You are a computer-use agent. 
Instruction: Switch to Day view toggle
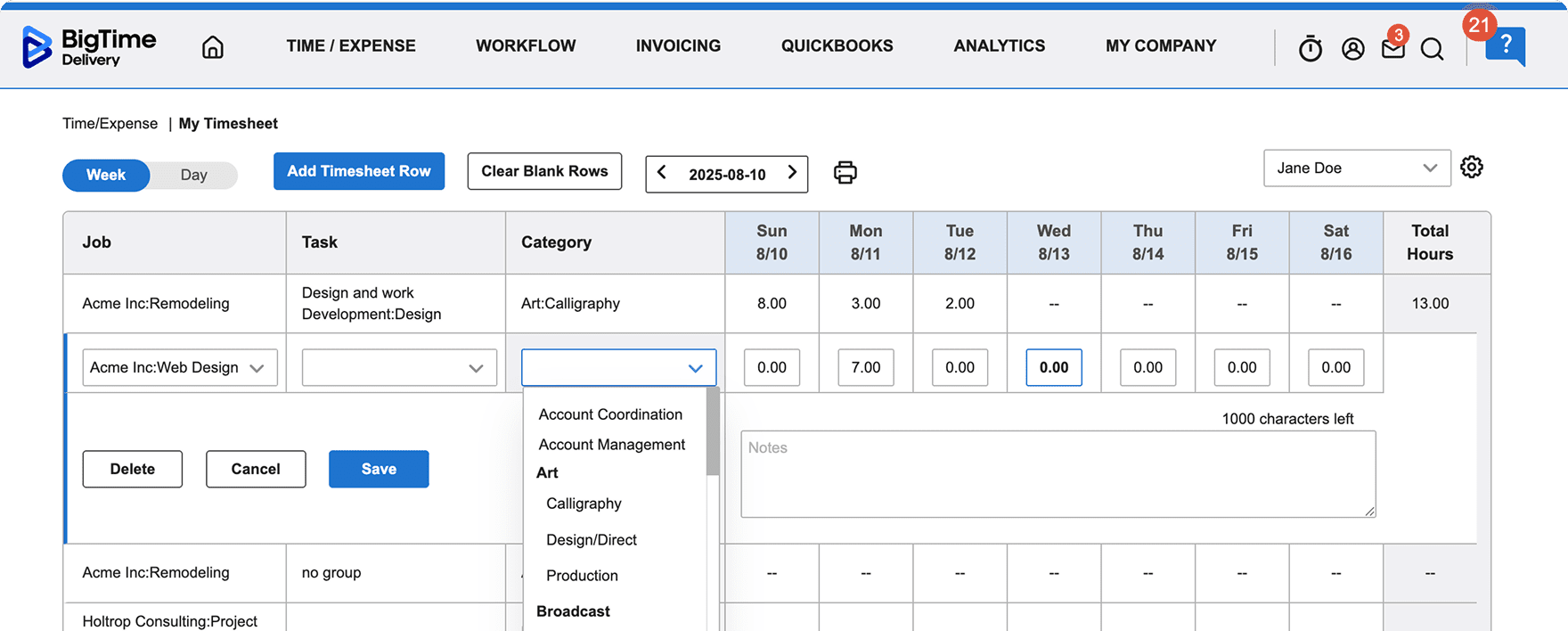(x=193, y=175)
